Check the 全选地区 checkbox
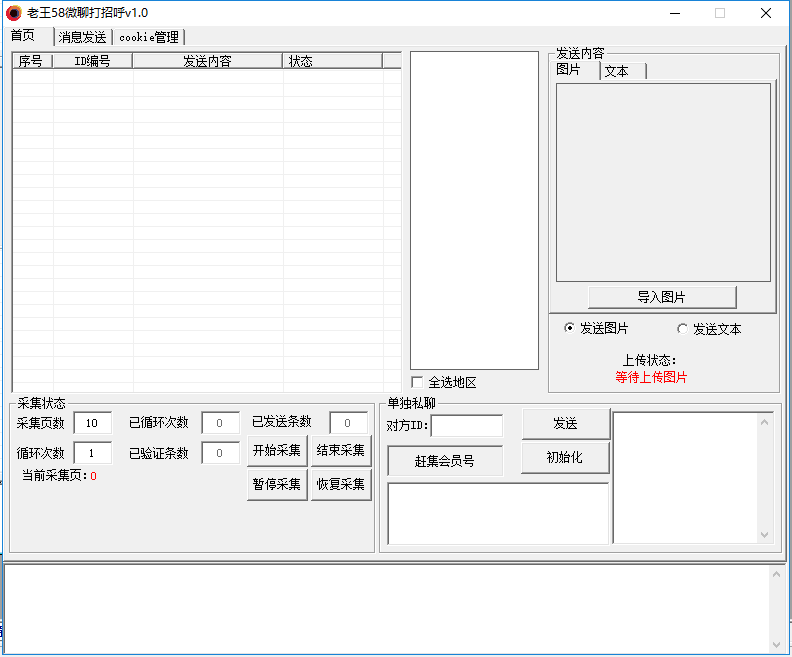792x657 pixels. 417,382
